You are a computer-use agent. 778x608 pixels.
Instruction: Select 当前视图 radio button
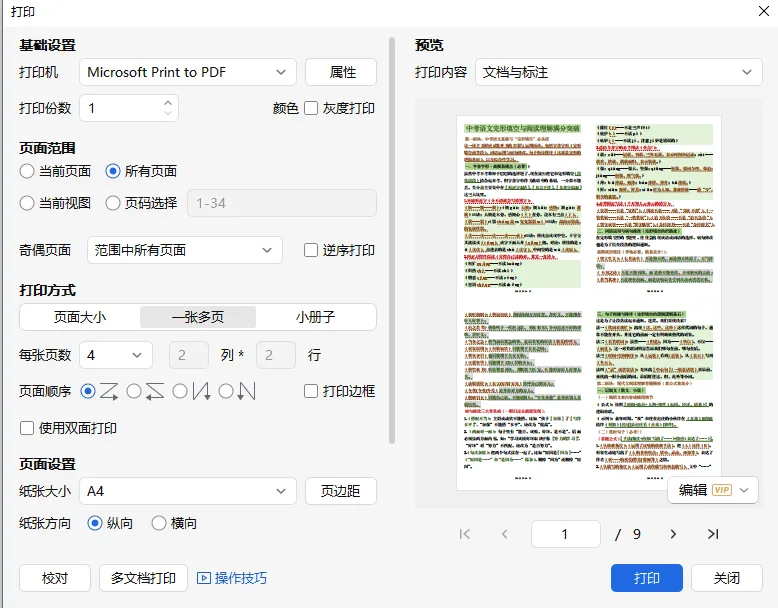pos(27,203)
